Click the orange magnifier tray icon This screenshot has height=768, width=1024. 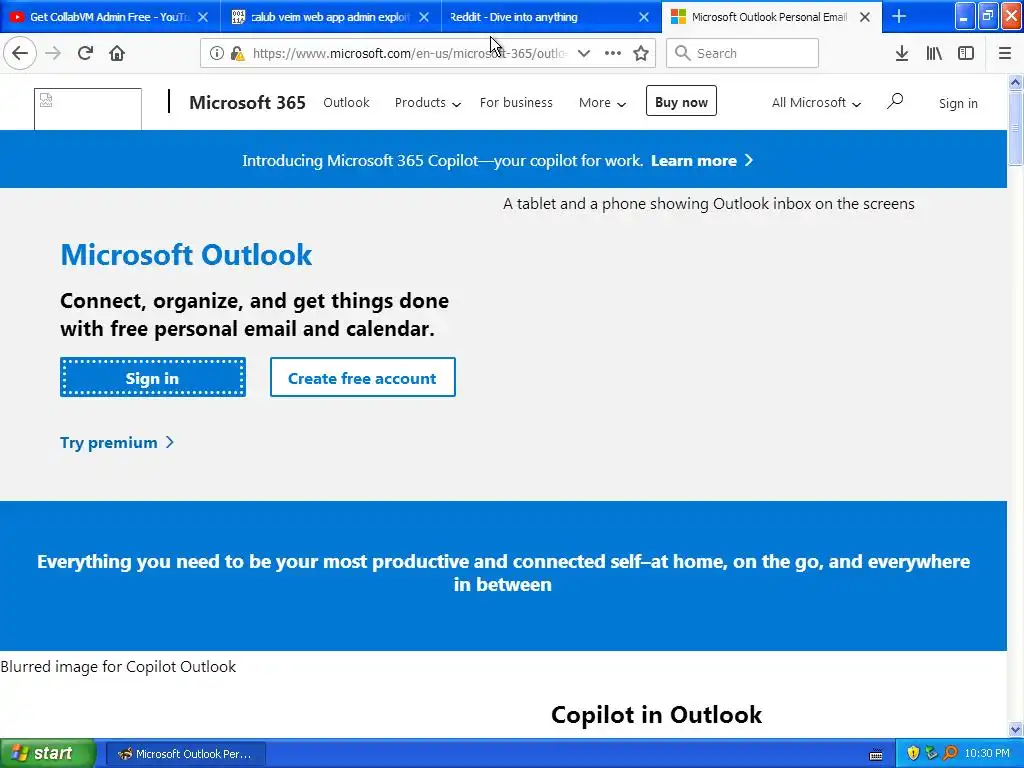tap(950, 753)
